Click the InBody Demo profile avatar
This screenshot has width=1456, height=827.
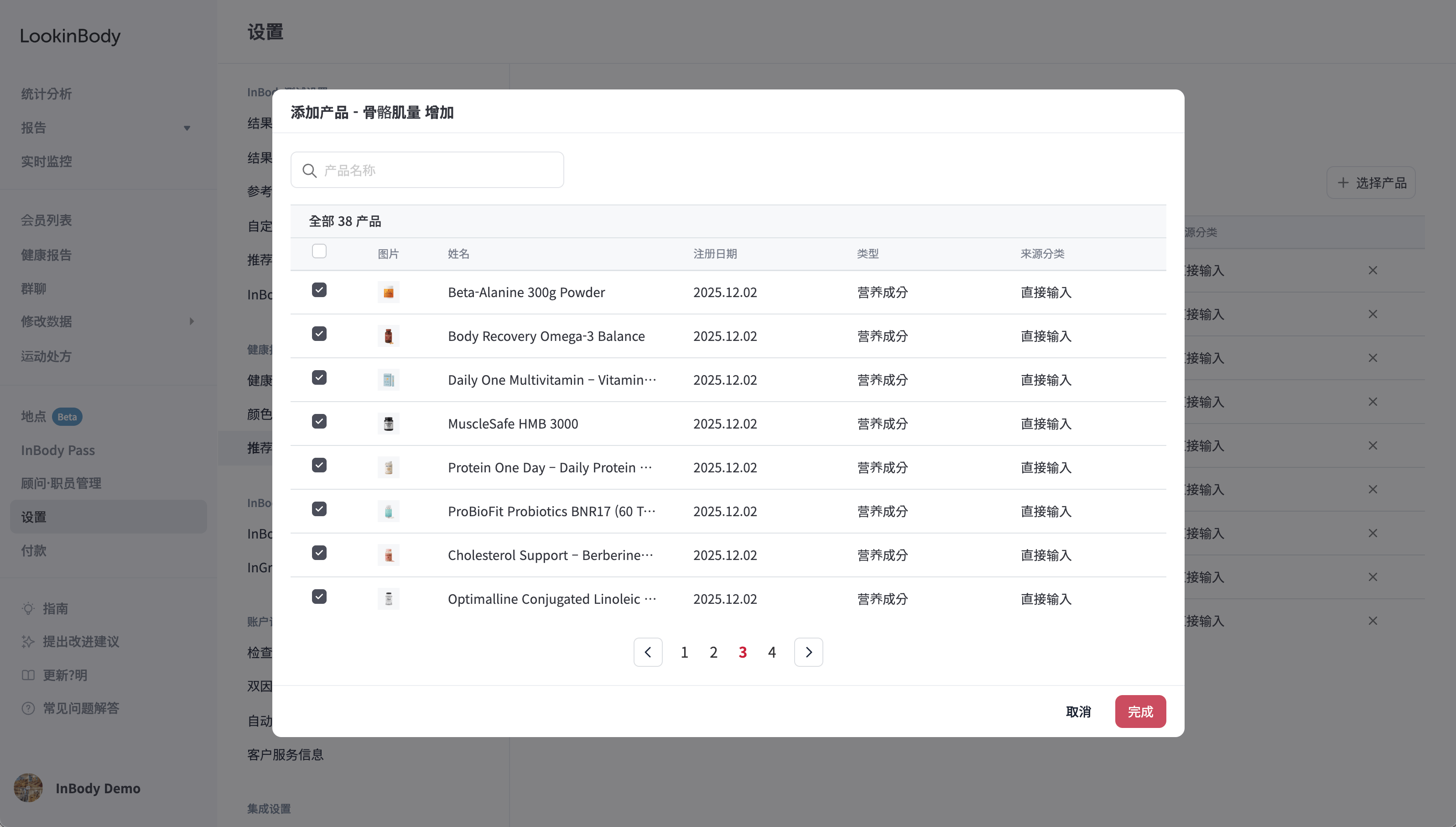28,788
